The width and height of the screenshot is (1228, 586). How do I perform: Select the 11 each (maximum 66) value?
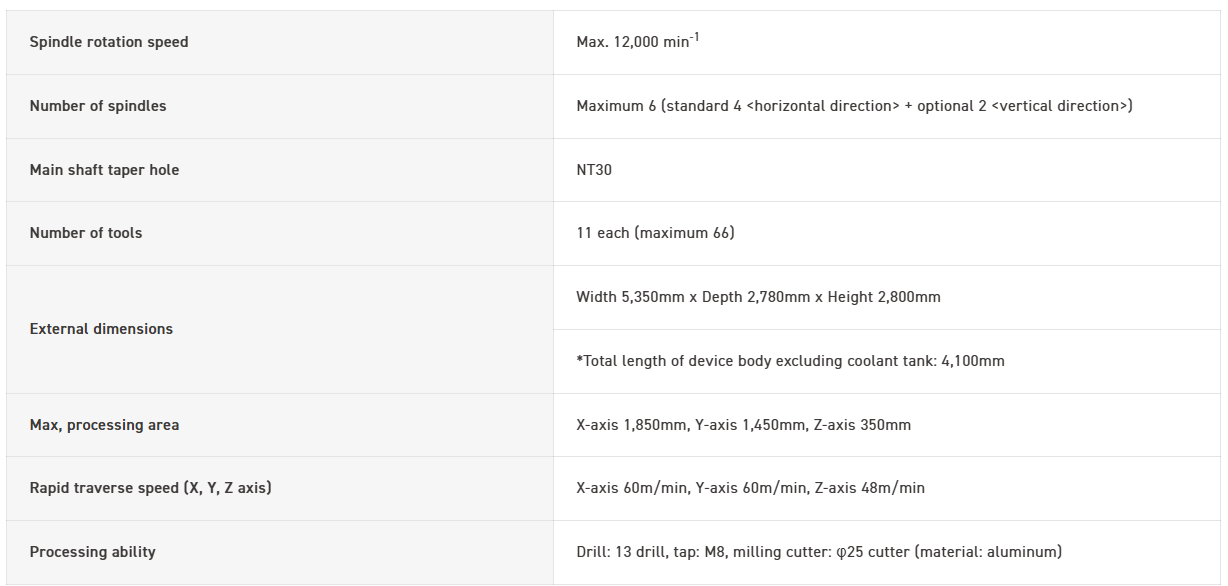click(x=655, y=233)
